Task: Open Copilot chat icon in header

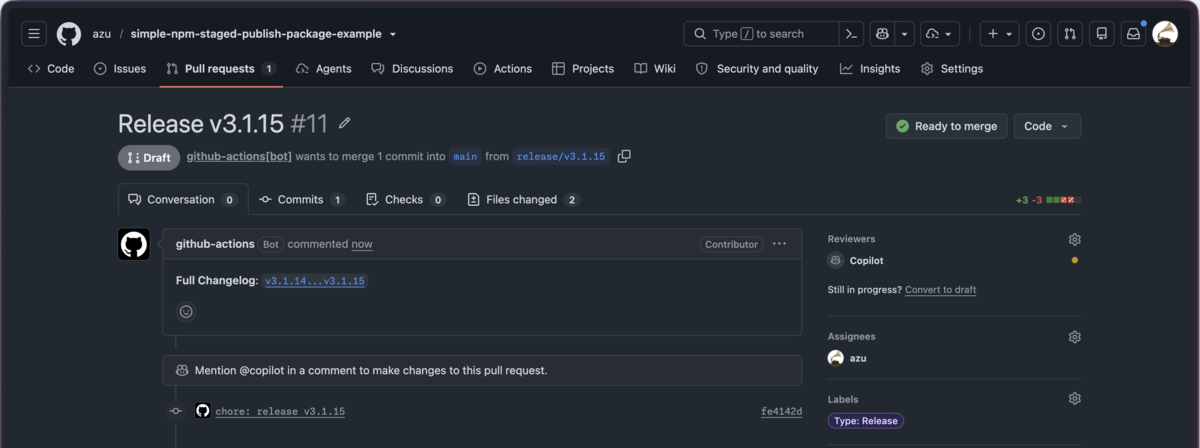Action: [882, 34]
